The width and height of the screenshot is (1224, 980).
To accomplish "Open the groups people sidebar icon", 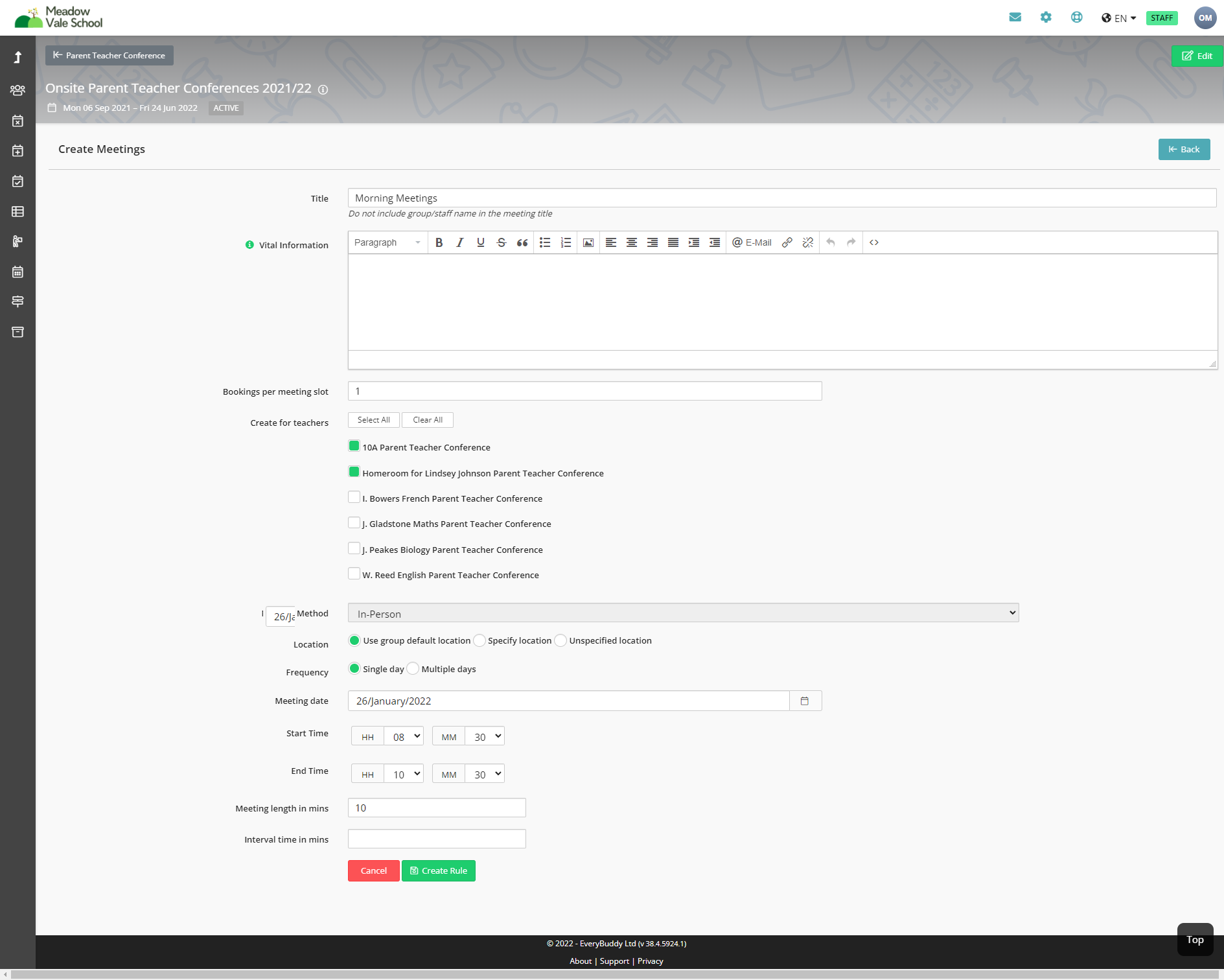I will coord(17,90).
